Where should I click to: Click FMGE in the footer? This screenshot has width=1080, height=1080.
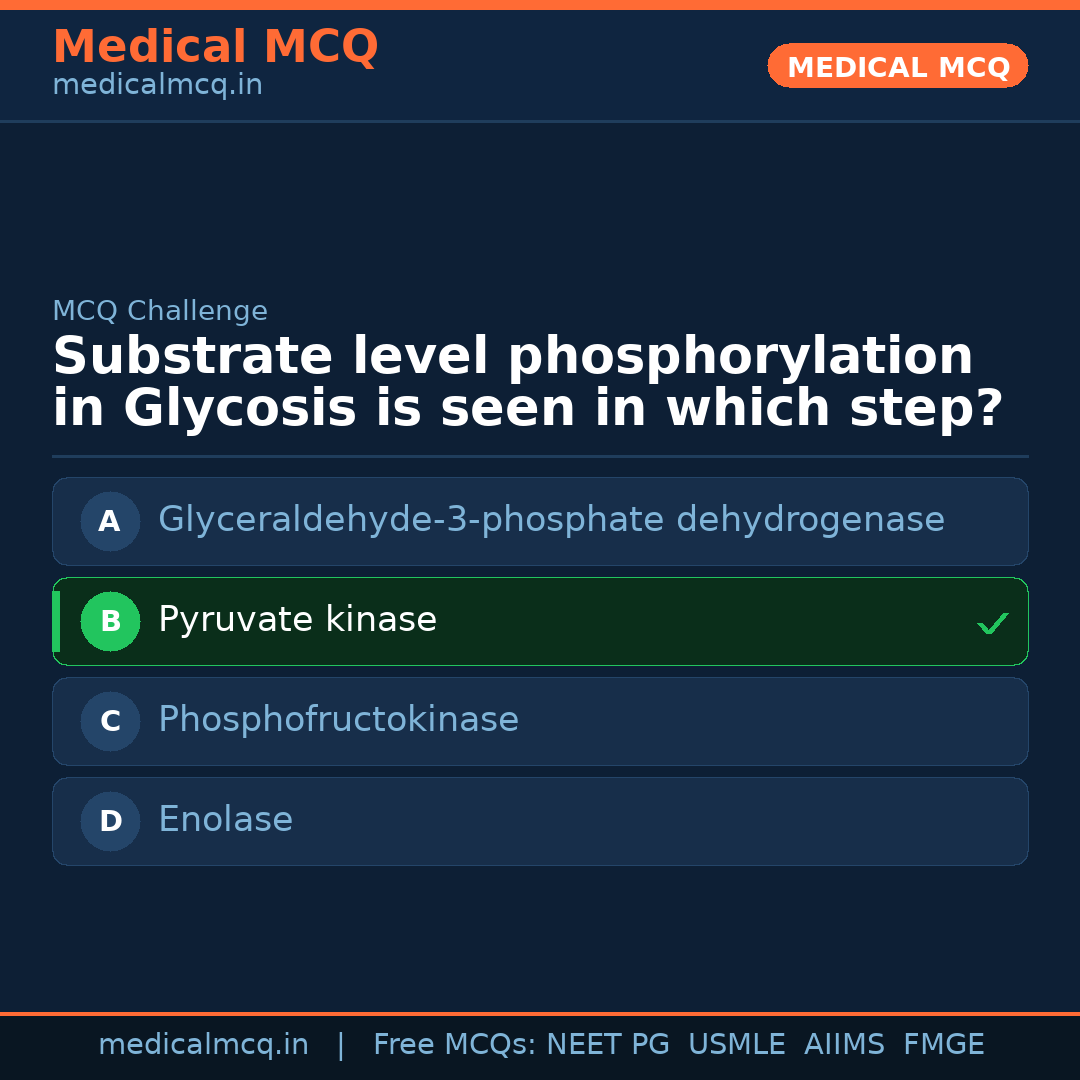click(943, 1045)
